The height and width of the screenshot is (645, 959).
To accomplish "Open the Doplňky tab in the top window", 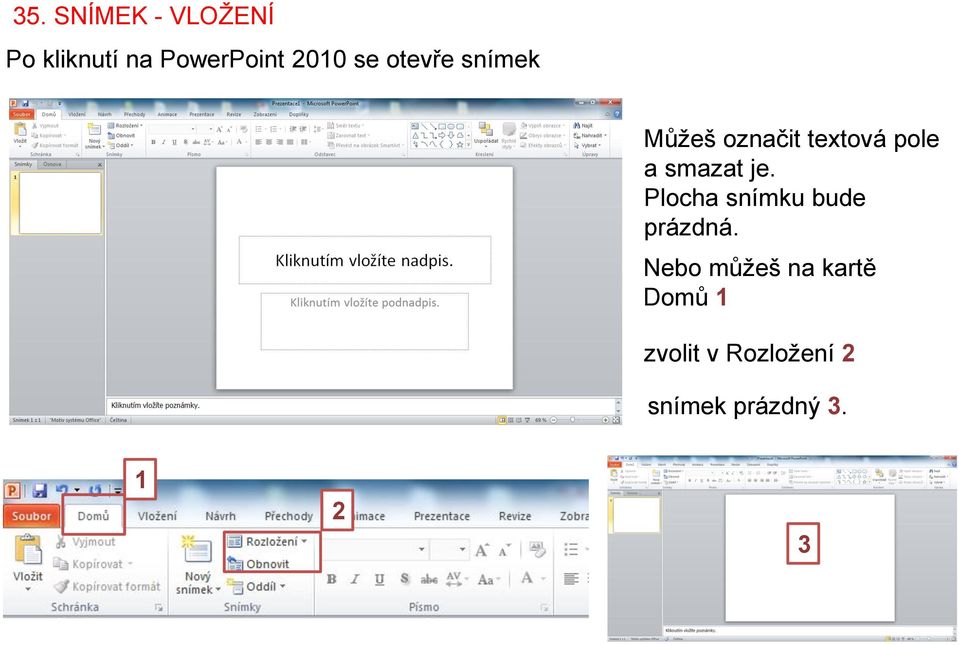I will coord(298,114).
